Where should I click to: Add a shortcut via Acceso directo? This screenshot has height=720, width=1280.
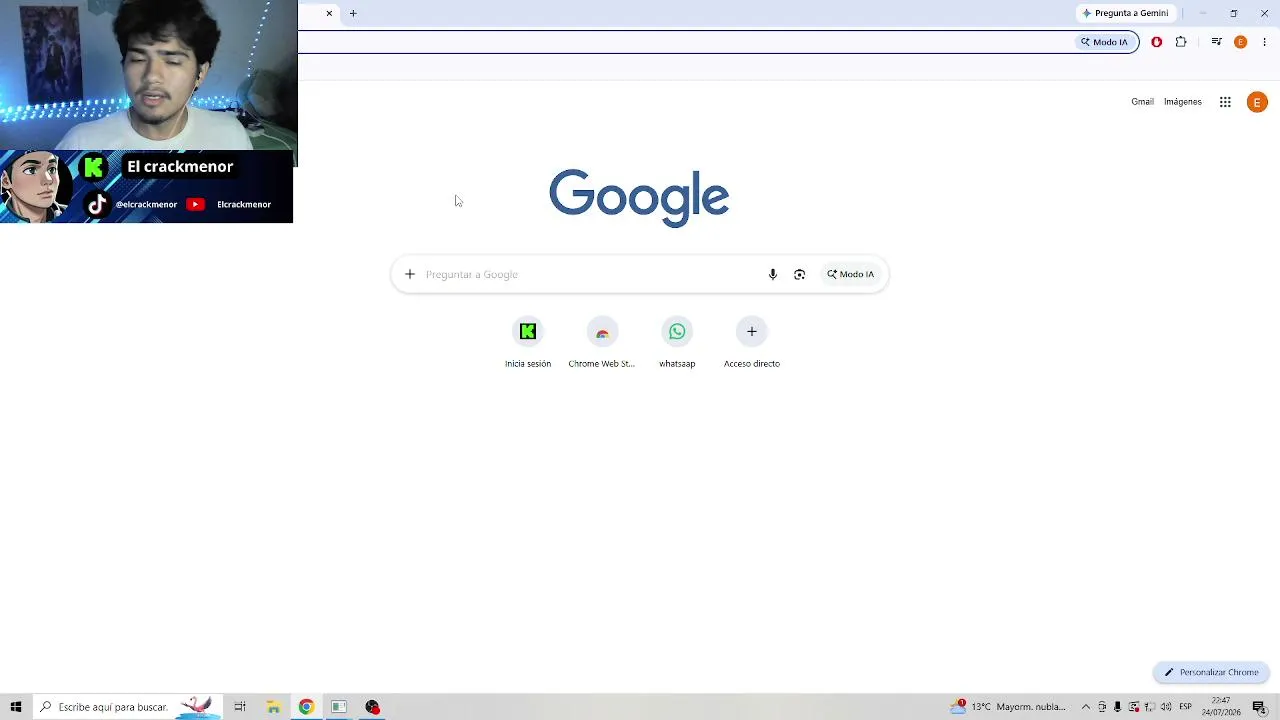(752, 343)
